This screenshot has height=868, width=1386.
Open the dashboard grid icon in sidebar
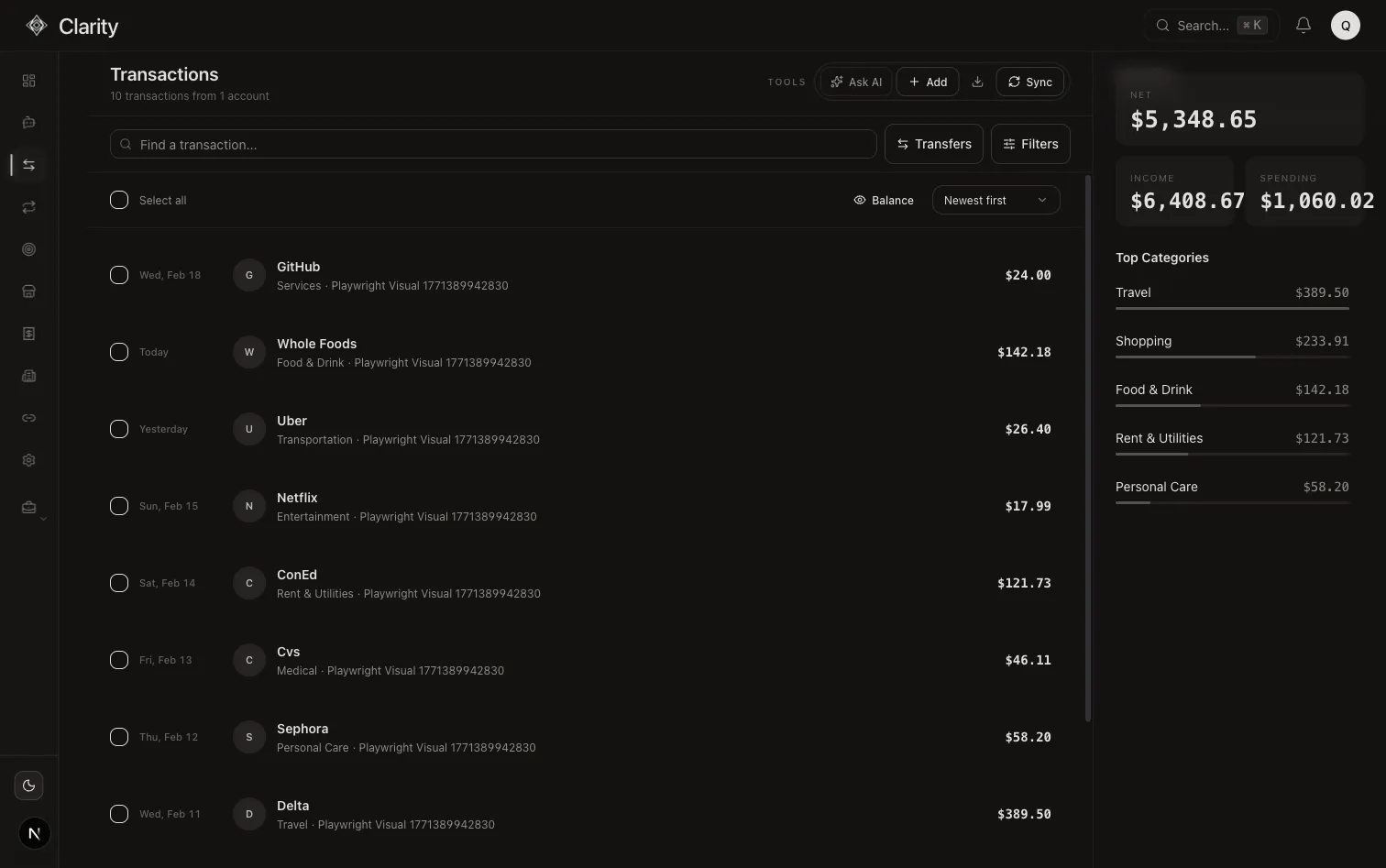[x=28, y=81]
